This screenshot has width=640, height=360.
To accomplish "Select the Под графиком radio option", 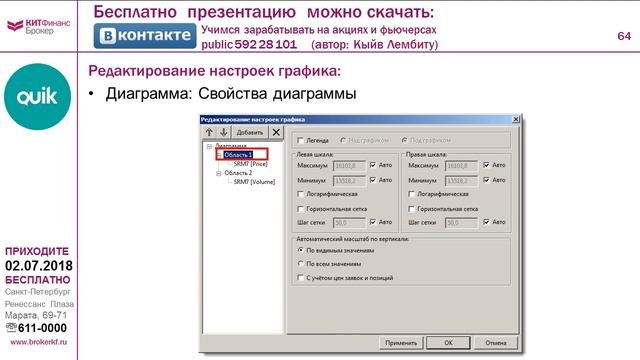I will [404, 140].
